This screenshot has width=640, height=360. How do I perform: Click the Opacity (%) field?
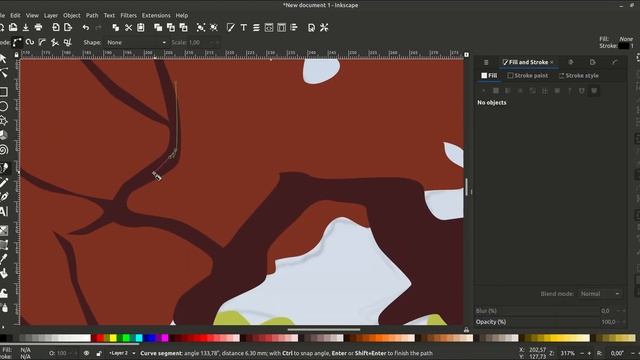(x=551, y=322)
